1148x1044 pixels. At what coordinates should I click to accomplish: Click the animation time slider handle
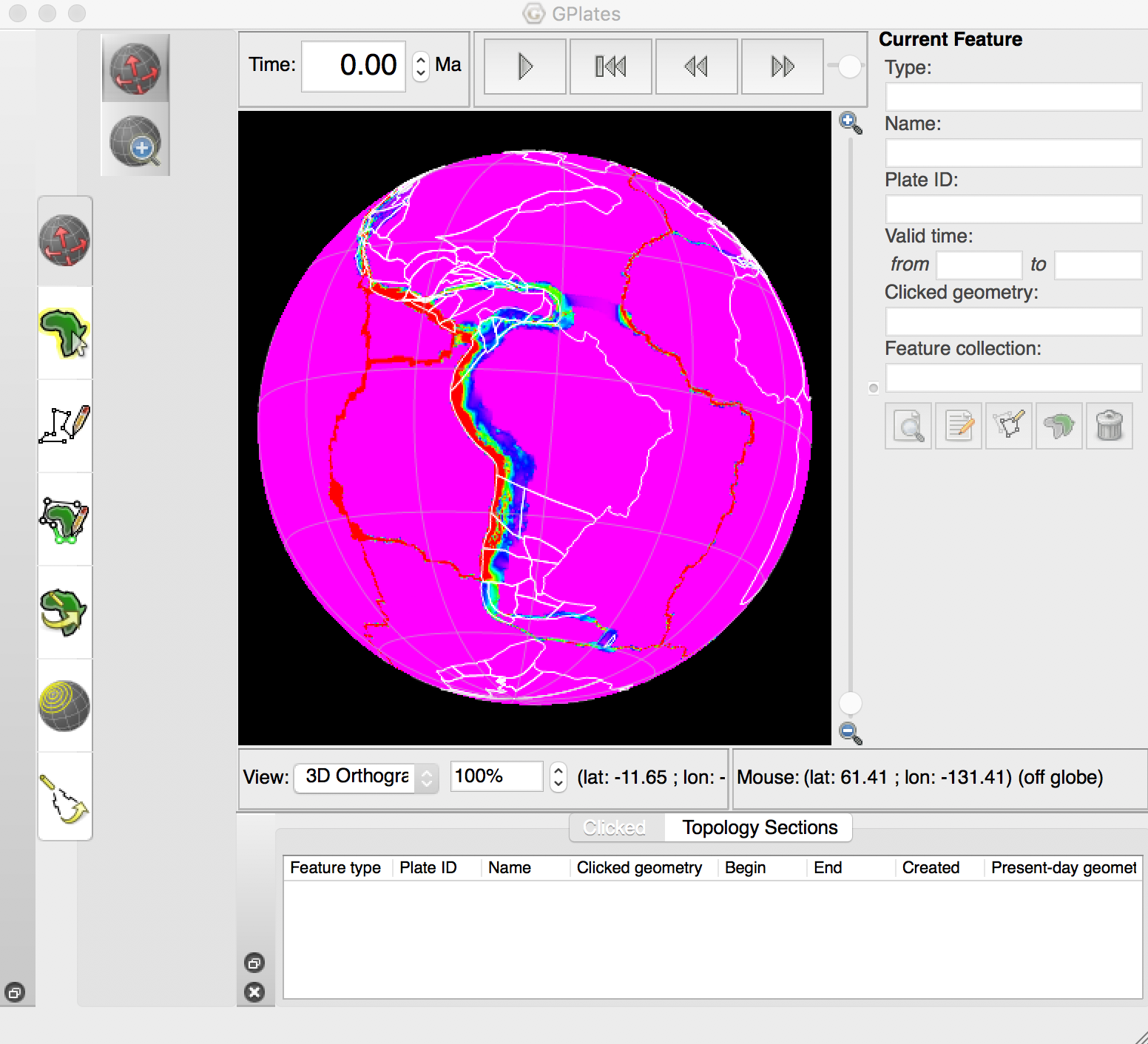tap(850, 66)
